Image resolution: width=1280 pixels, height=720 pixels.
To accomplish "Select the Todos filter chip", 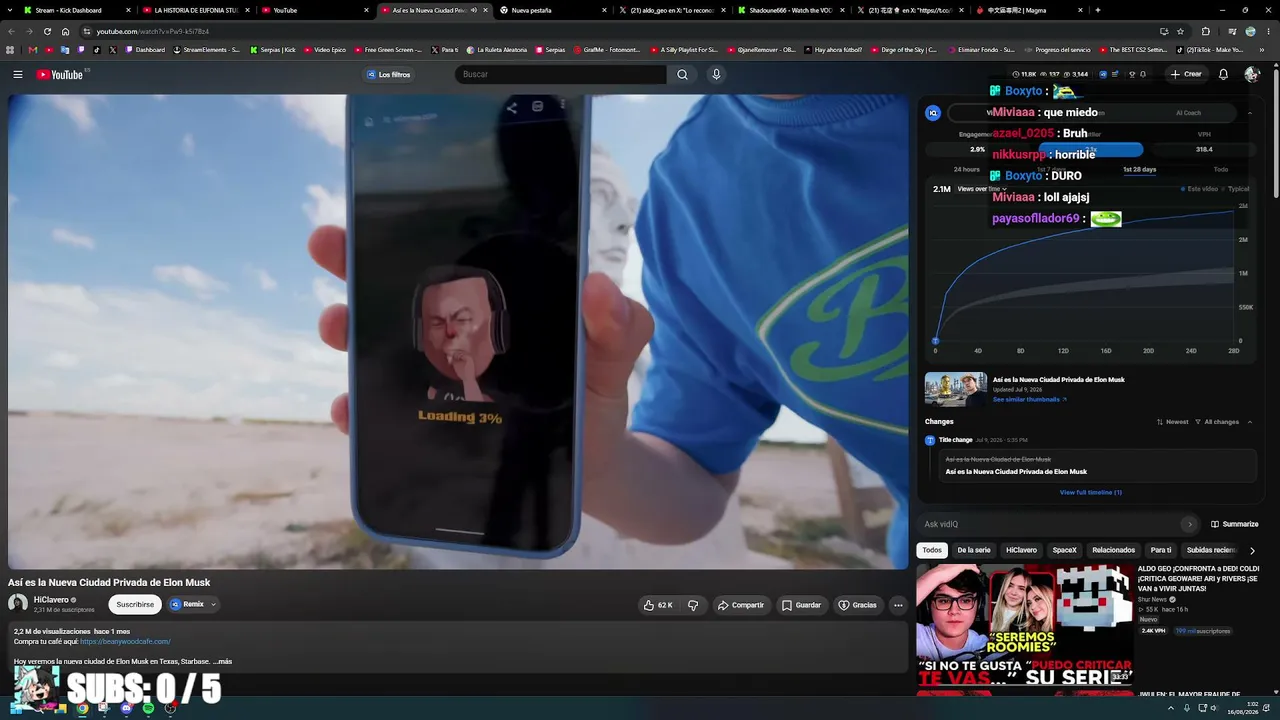I will 932,550.
